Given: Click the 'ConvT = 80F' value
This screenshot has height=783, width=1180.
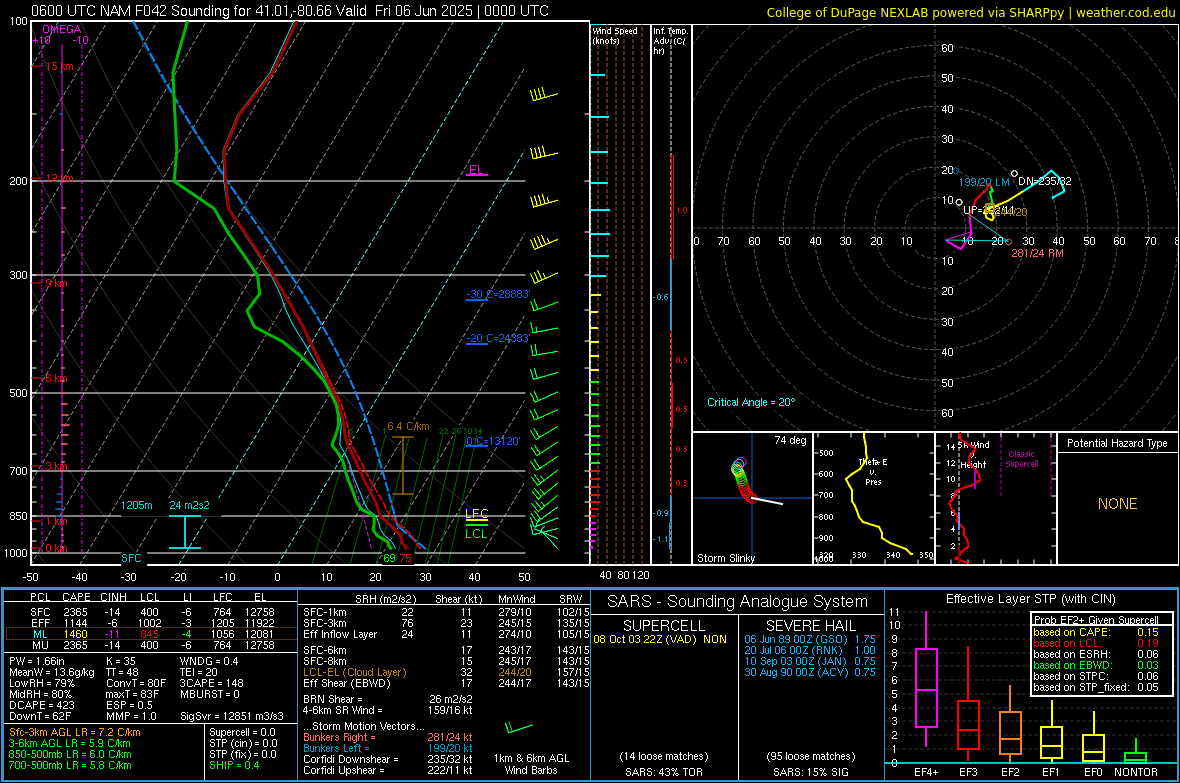Looking at the screenshot, I should pyautogui.click(x=136, y=683).
